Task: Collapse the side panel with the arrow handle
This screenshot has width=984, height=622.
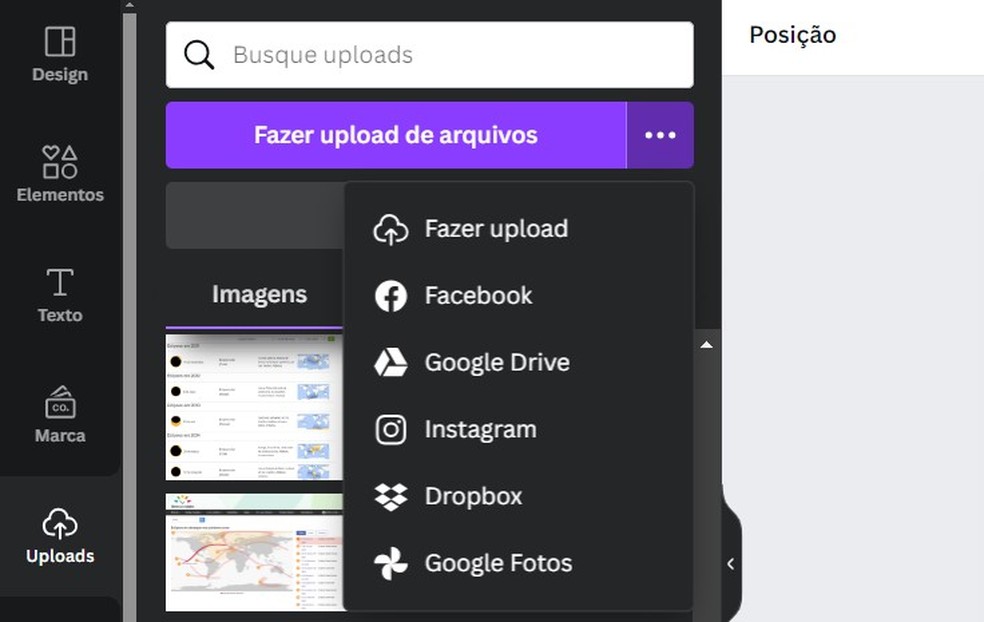Action: [x=730, y=564]
